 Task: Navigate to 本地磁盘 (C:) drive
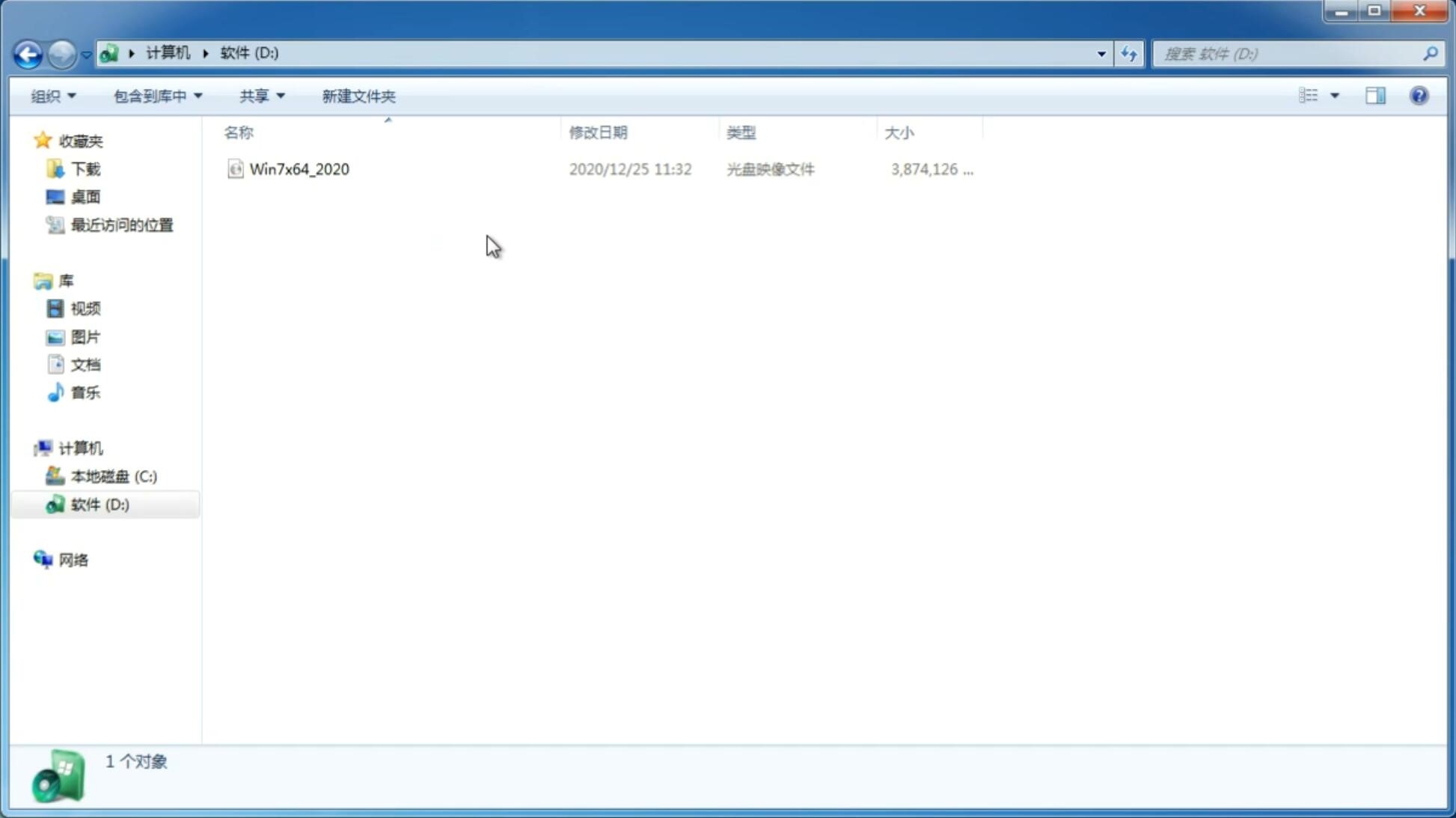point(112,476)
